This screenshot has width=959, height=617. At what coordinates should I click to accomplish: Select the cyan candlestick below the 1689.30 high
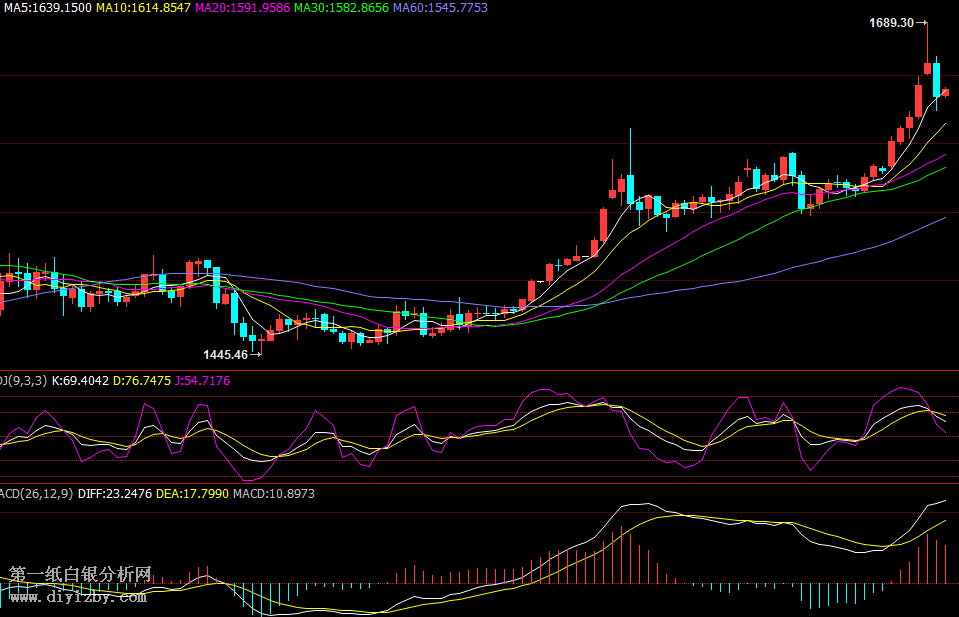point(937,79)
